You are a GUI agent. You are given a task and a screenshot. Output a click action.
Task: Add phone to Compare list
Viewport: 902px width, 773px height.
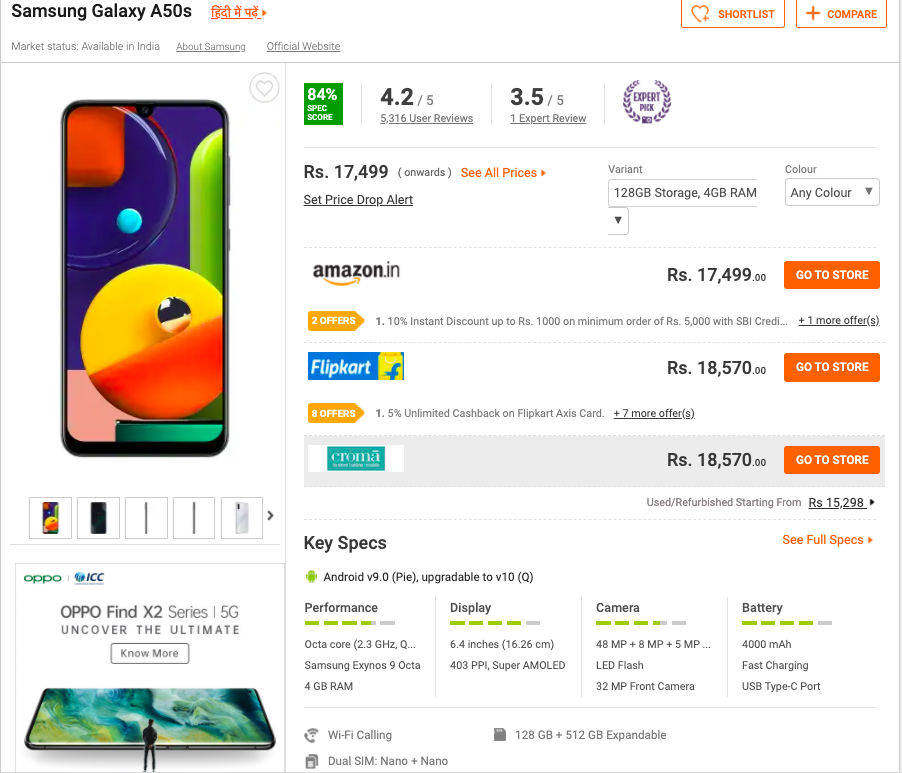(841, 14)
